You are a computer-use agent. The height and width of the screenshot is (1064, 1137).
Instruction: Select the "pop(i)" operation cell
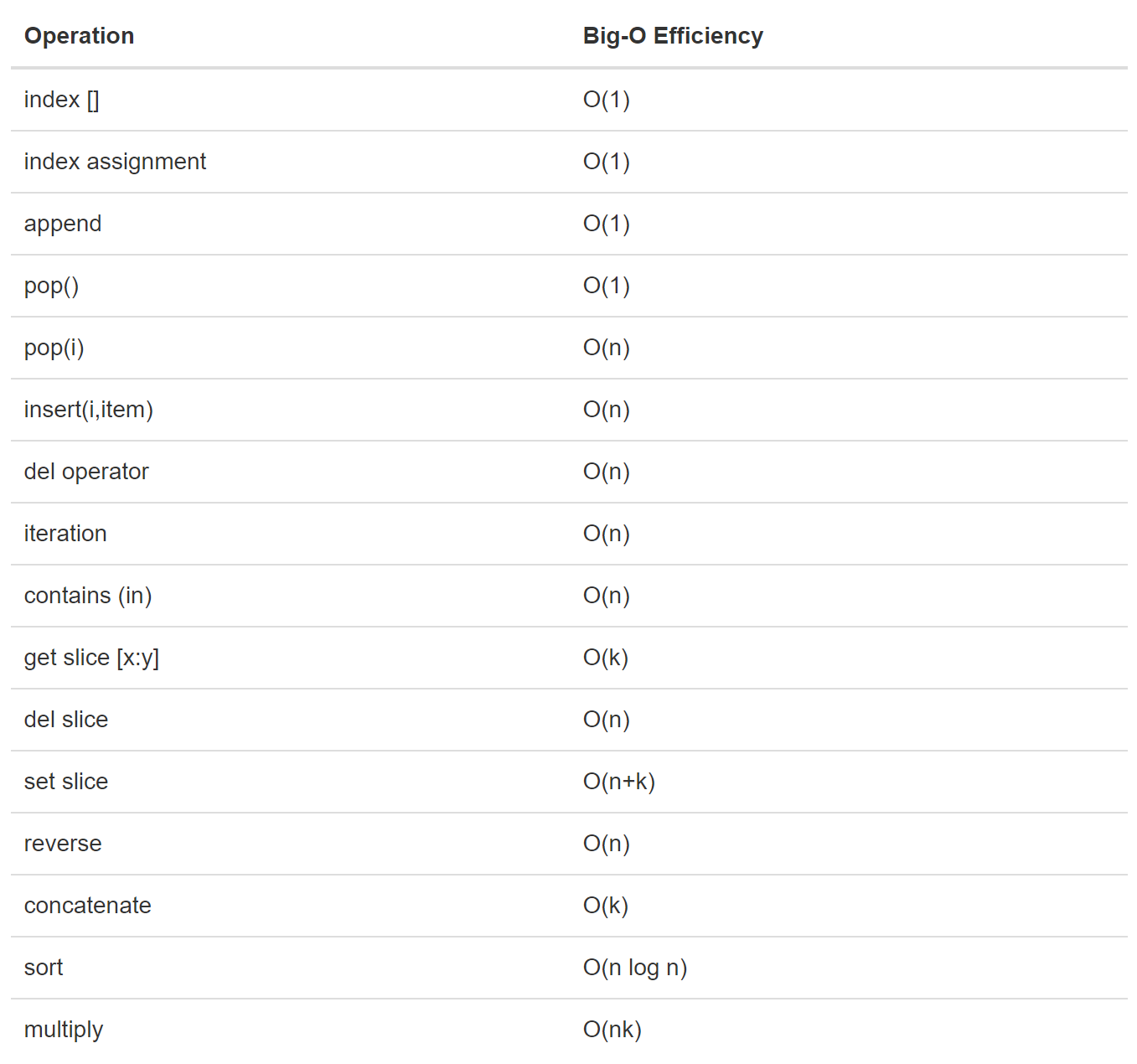54,348
